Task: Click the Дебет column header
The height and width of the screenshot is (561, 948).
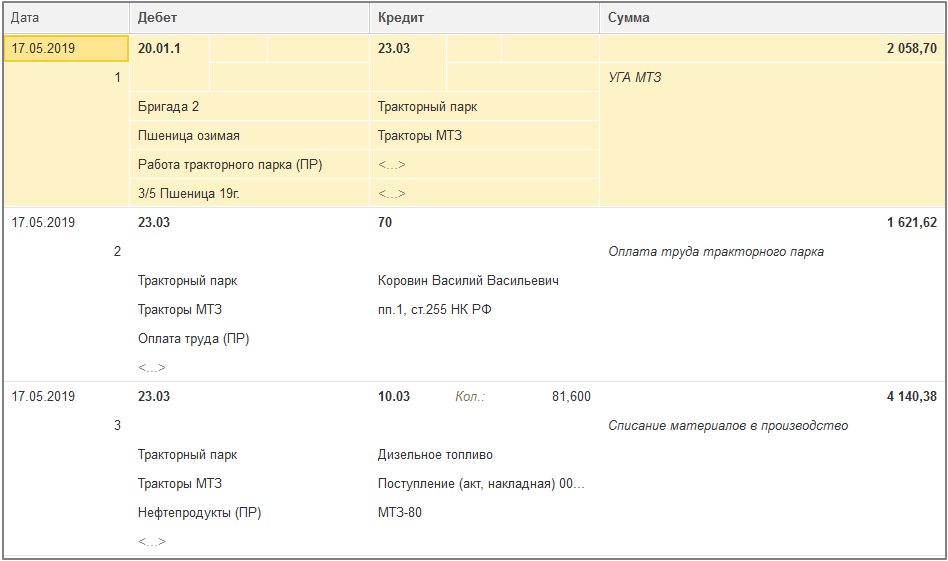Action: click(249, 18)
